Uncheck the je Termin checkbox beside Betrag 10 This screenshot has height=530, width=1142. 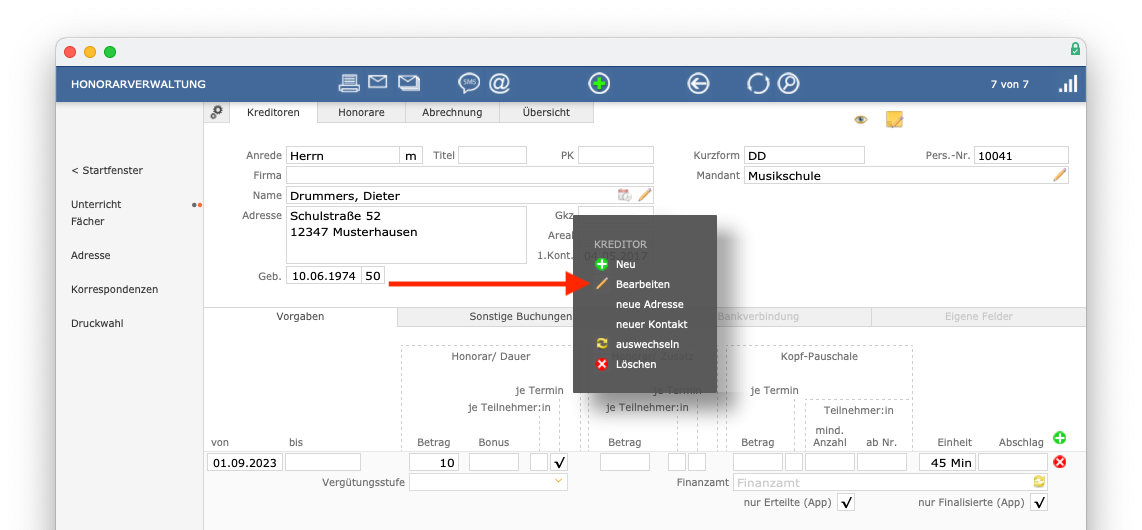tap(559, 462)
